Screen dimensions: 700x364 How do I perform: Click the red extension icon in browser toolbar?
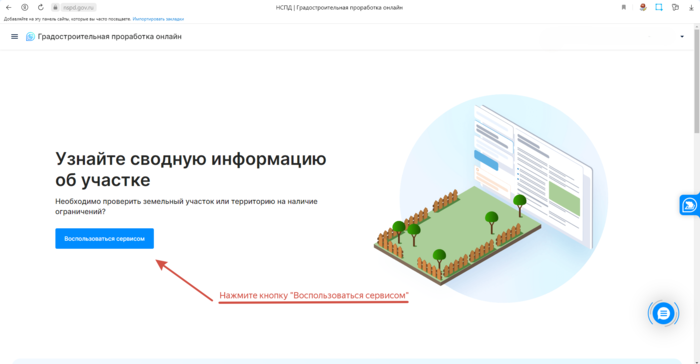[643, 7]
